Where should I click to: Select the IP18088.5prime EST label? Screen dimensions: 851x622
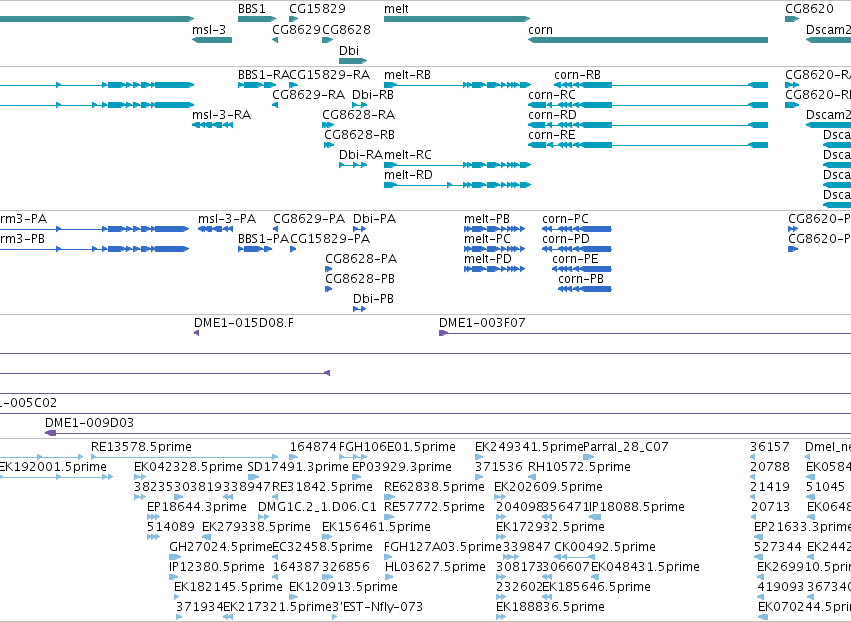(x=637, y=507)
